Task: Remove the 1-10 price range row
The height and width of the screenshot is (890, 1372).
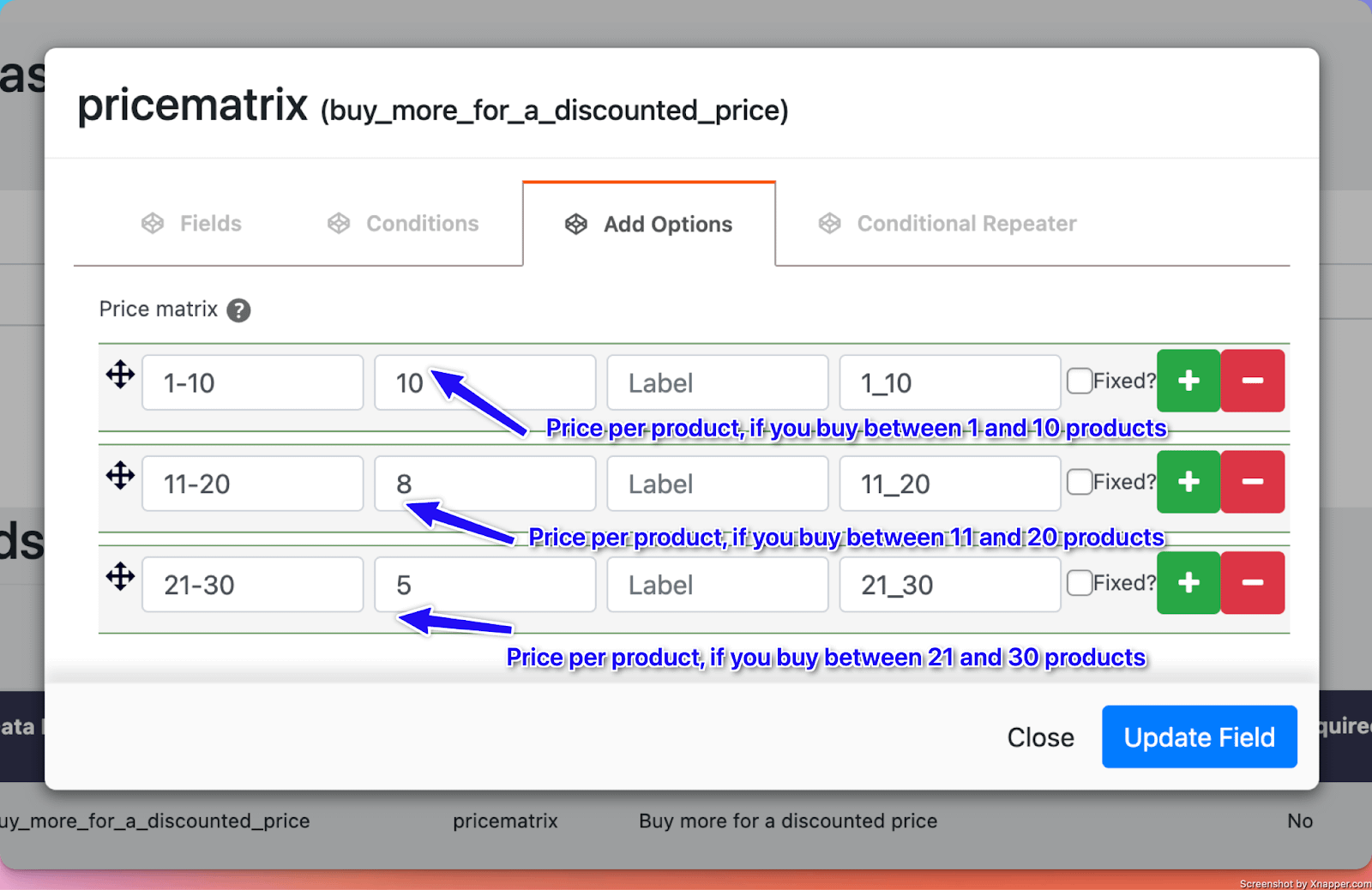Action: [1252, 381]
